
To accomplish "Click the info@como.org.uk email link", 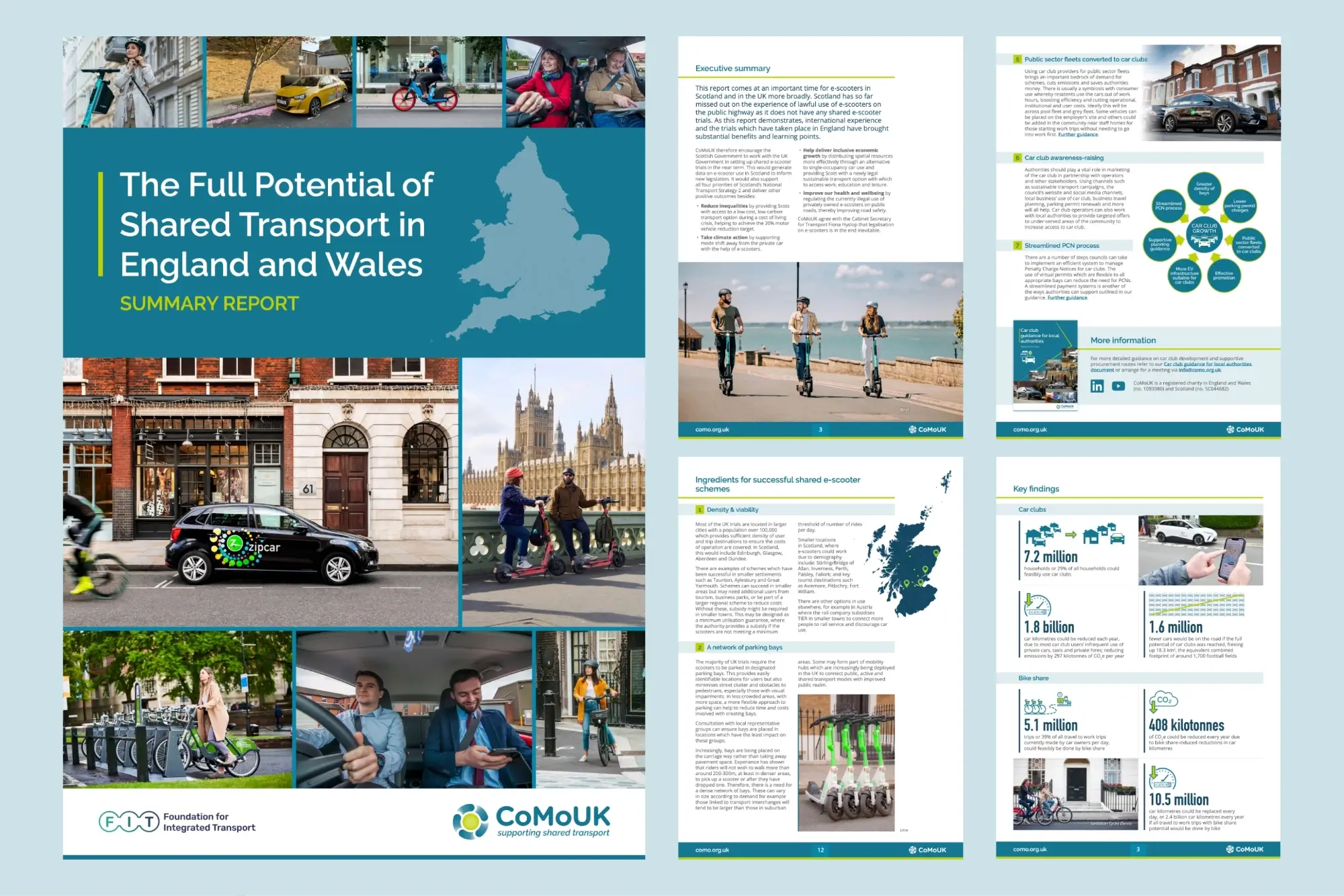I will point(1200,370).
